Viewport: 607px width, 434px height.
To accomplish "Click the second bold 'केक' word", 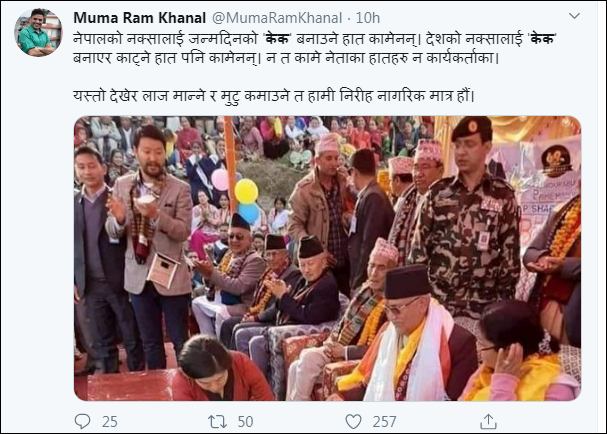I will (x=542, y=39).
